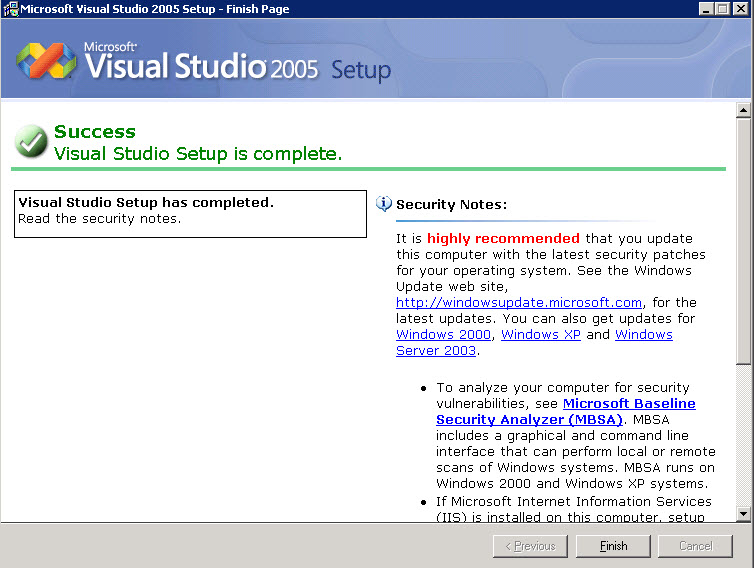The width and height of the screenshot is (754, 568).
Task: Click 'Visual Studio Setup has completed.' text
Action: point(146,202)
